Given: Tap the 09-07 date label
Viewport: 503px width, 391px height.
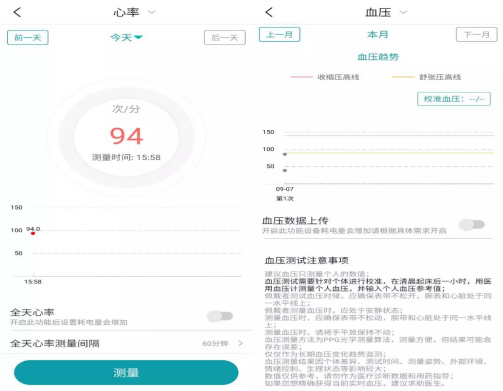Looking at the screenshot, I should coord(285,189).
